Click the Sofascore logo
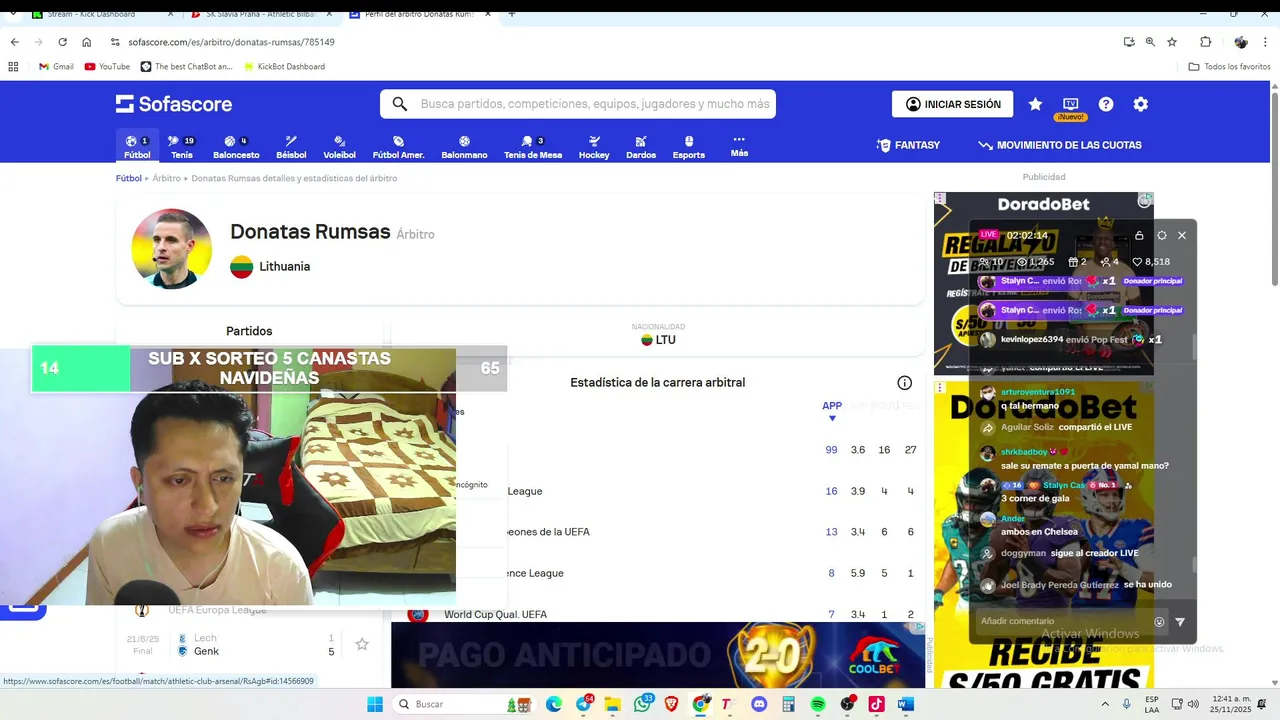The width and height of the screenshot is (1280, 720). (x=174, y=104)
